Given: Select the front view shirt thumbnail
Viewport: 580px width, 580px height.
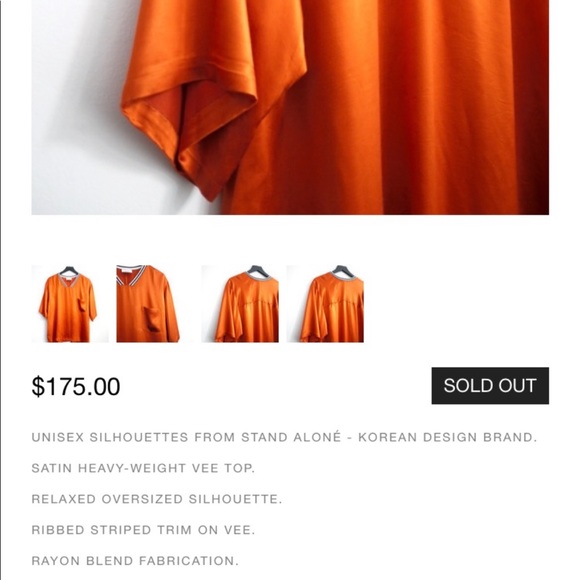Looking at the screenshot, I should point(70,304).
